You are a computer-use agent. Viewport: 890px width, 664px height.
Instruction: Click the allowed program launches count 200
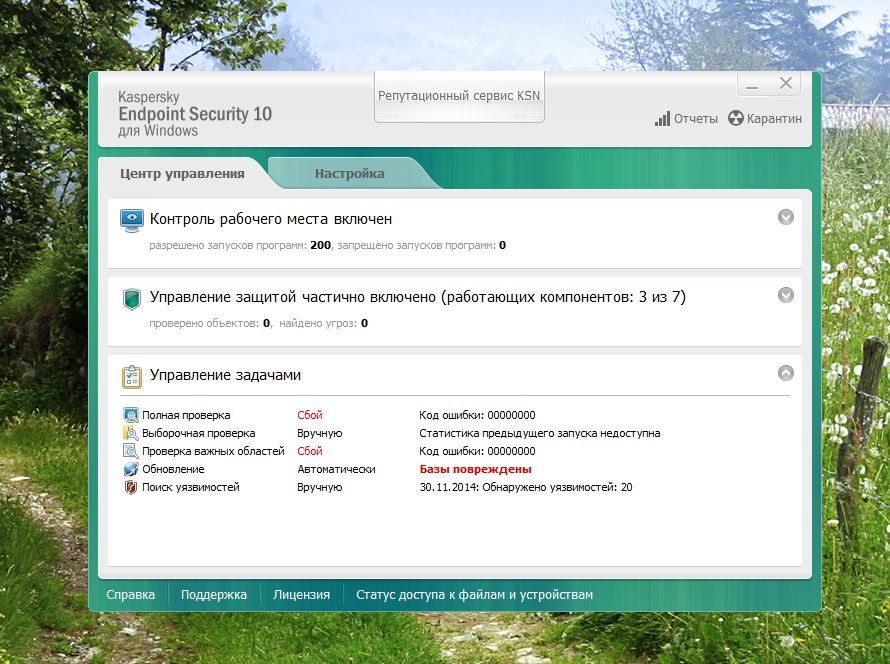click(321, 245)
